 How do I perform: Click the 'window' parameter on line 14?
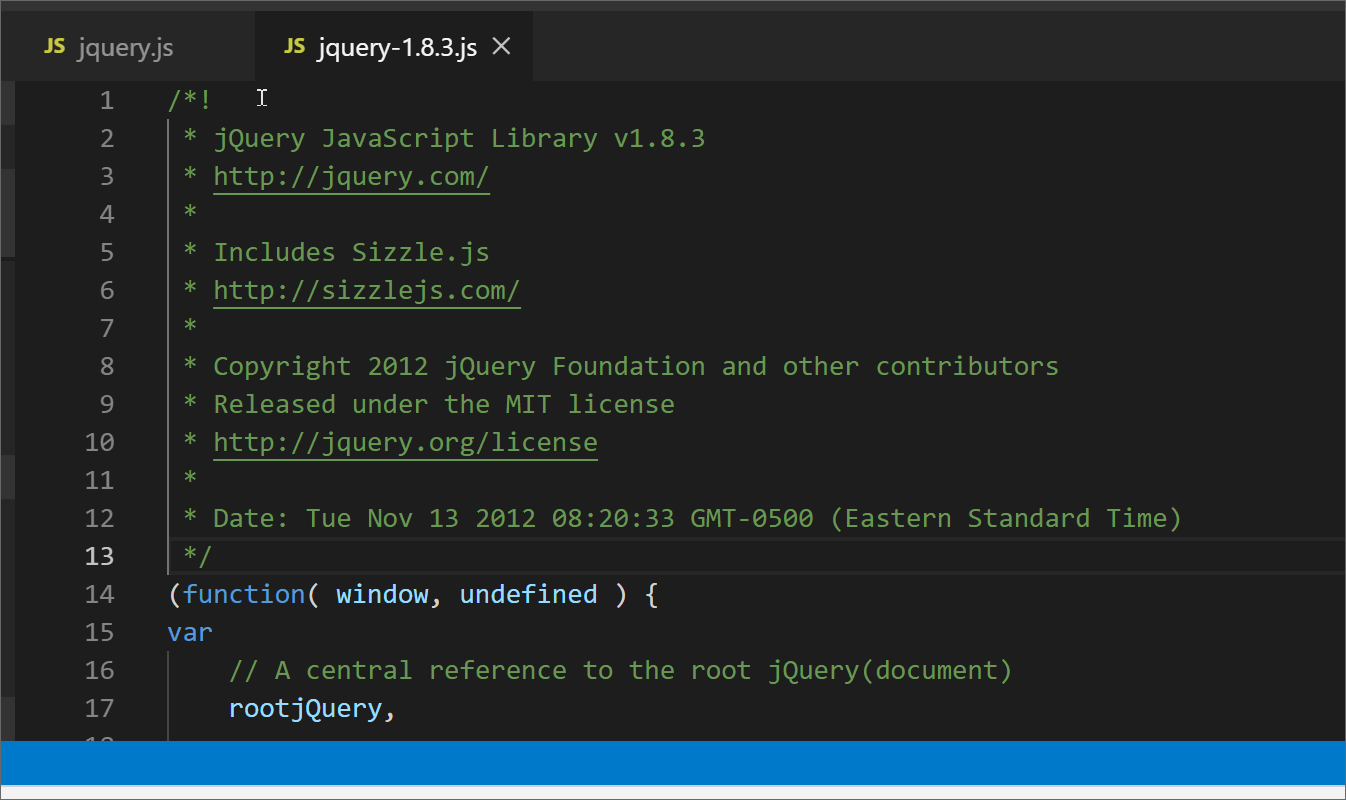pos(382,594)
